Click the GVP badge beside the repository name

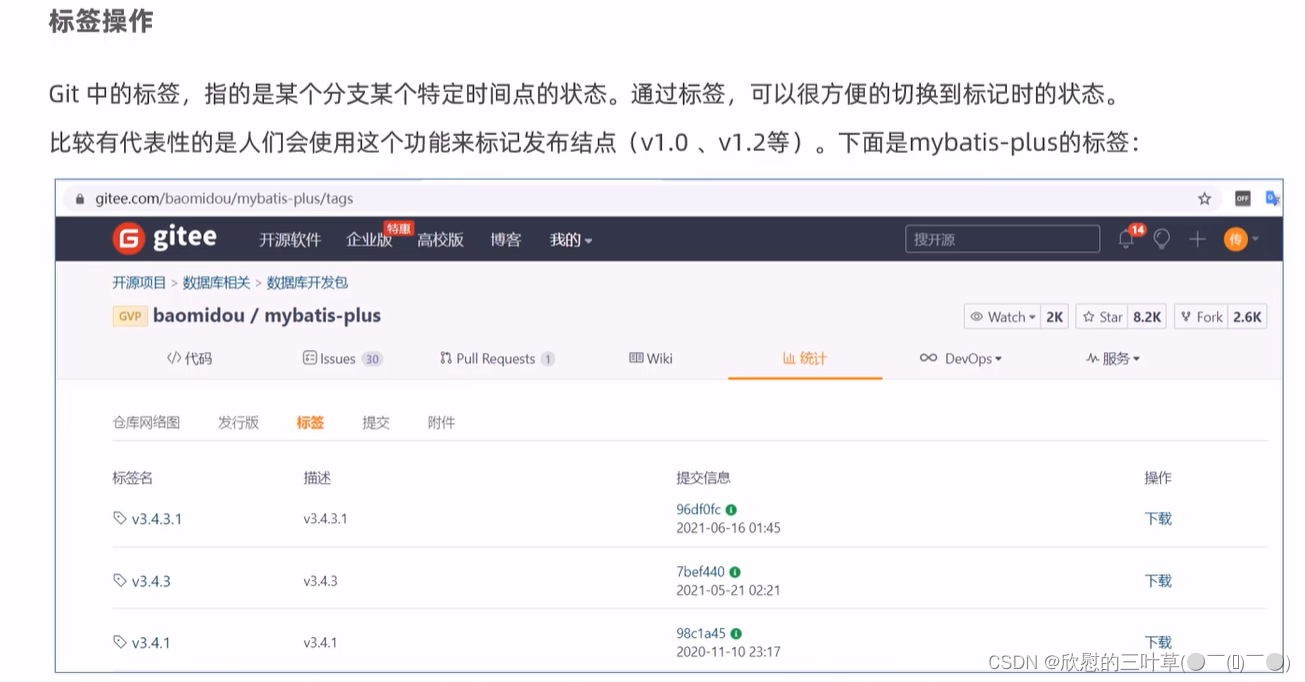point(130,316)
